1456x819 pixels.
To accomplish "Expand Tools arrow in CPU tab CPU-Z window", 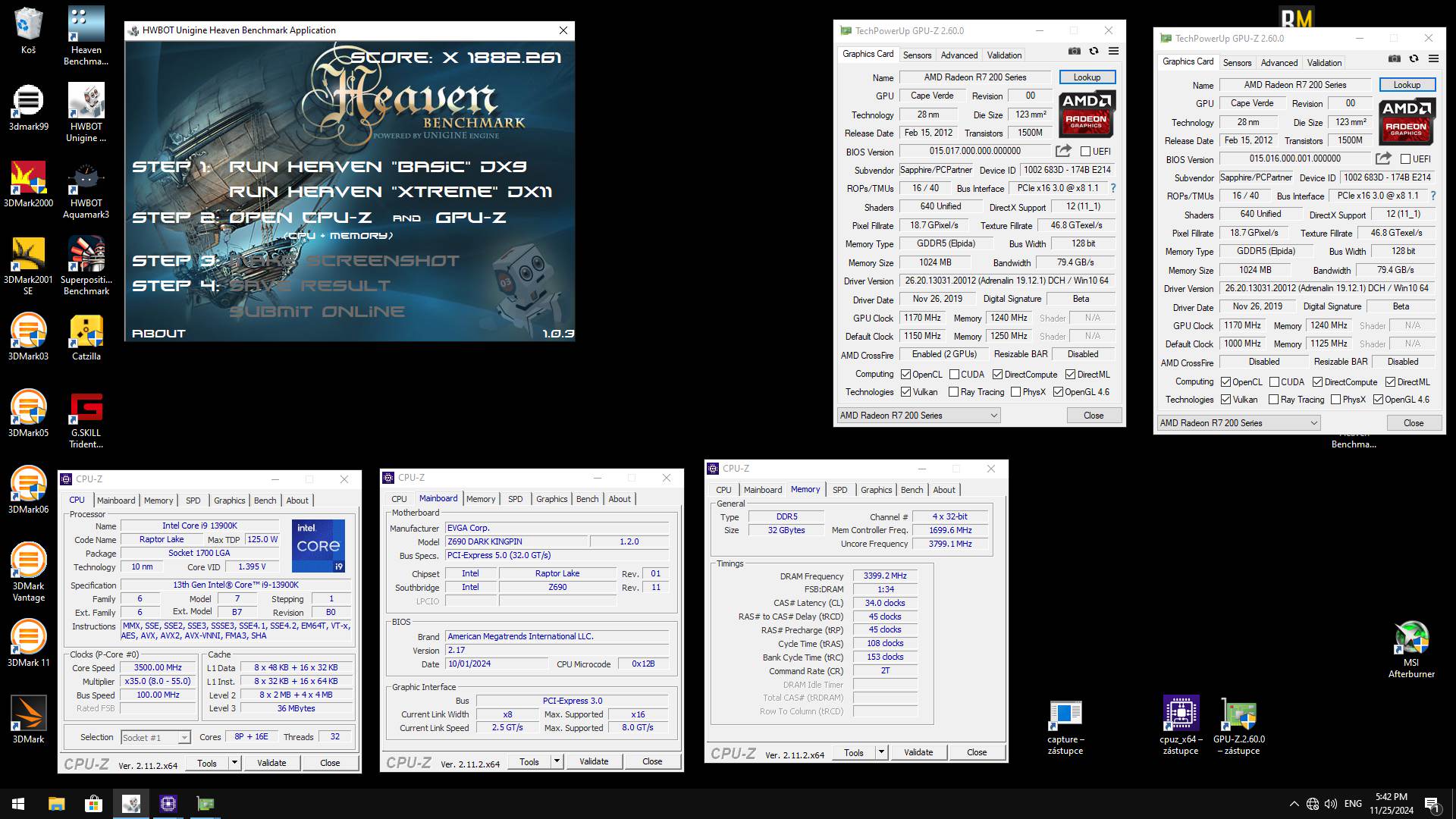I will 234,763.
